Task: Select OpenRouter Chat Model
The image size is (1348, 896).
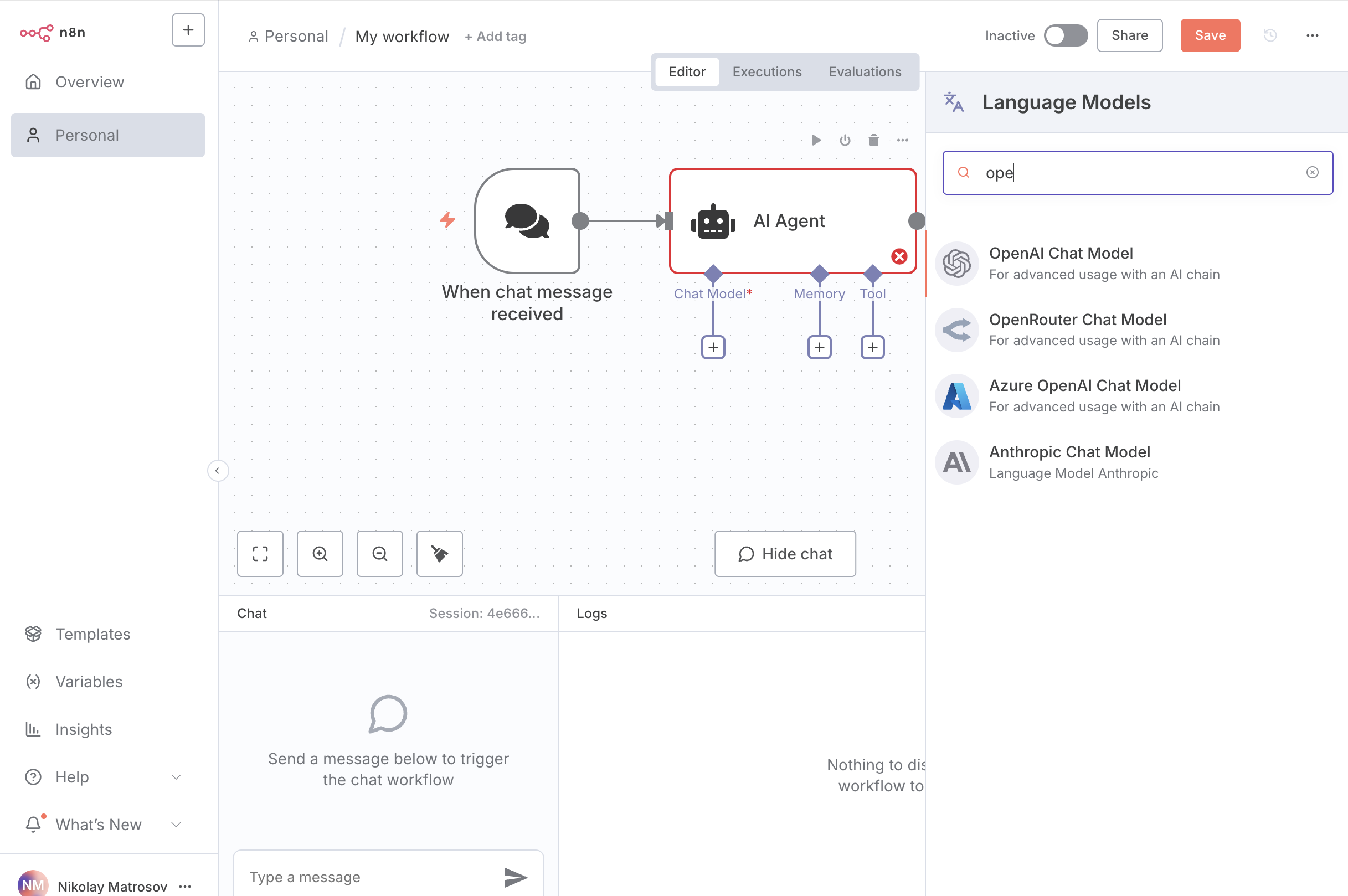Action: 1136,329
